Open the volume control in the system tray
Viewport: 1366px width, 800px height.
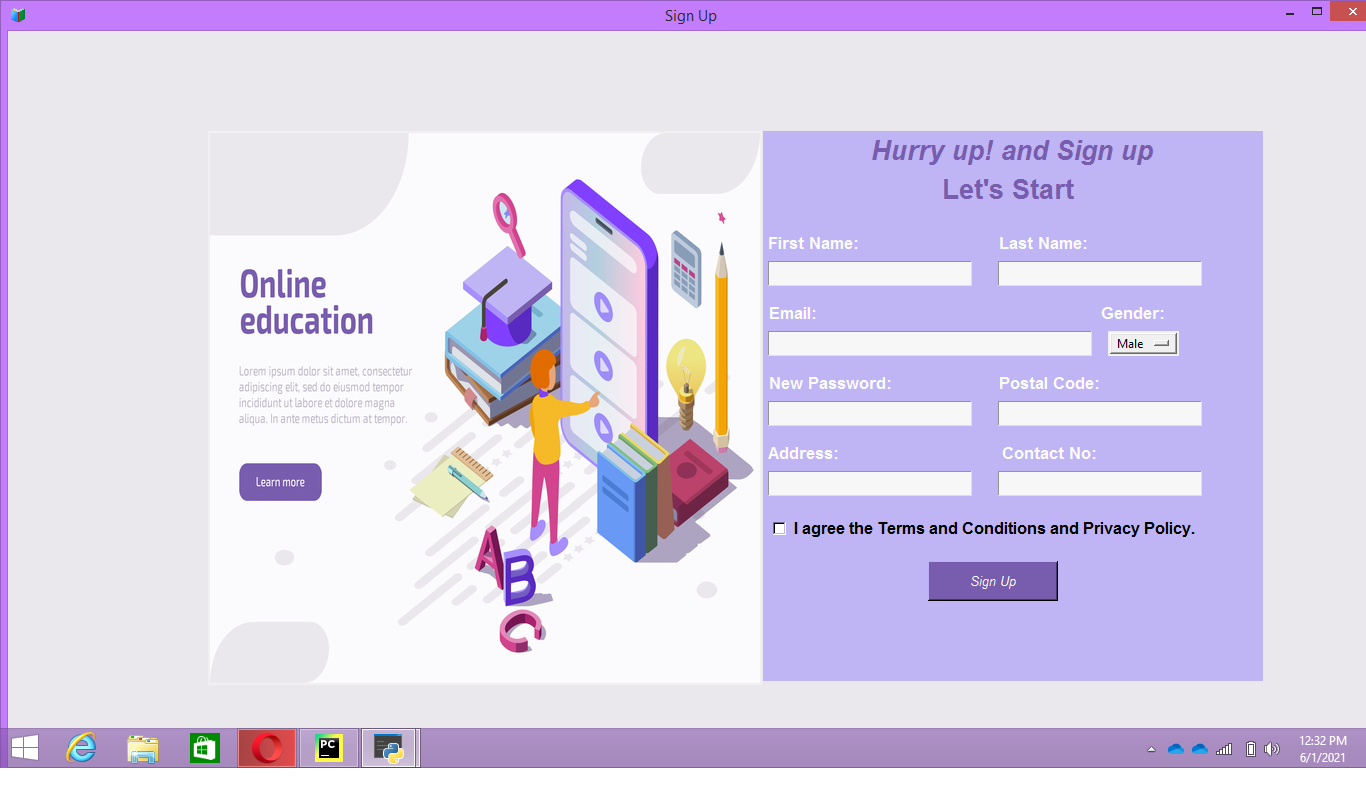[x=1271, y=747]
